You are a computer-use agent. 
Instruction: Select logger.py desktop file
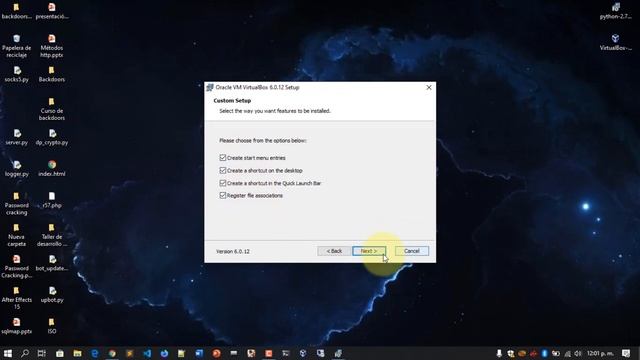tap(16, 169)
